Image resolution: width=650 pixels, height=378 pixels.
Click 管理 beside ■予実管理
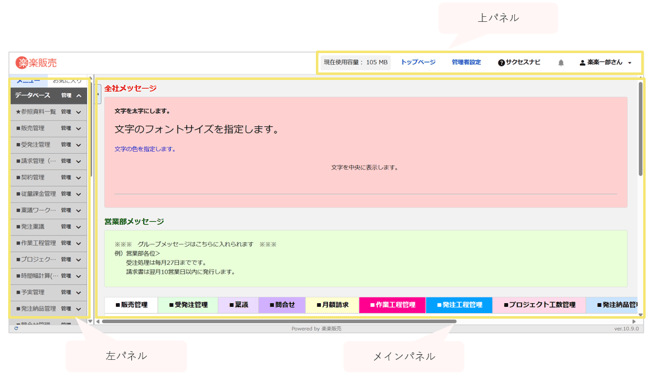(x=66, y=292)
